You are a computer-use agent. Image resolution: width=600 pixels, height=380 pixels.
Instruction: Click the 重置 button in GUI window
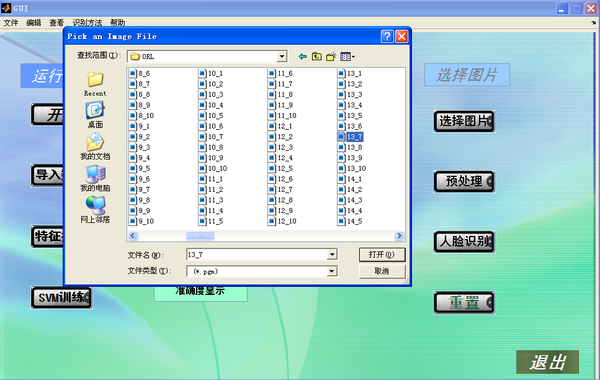[464, 303]
